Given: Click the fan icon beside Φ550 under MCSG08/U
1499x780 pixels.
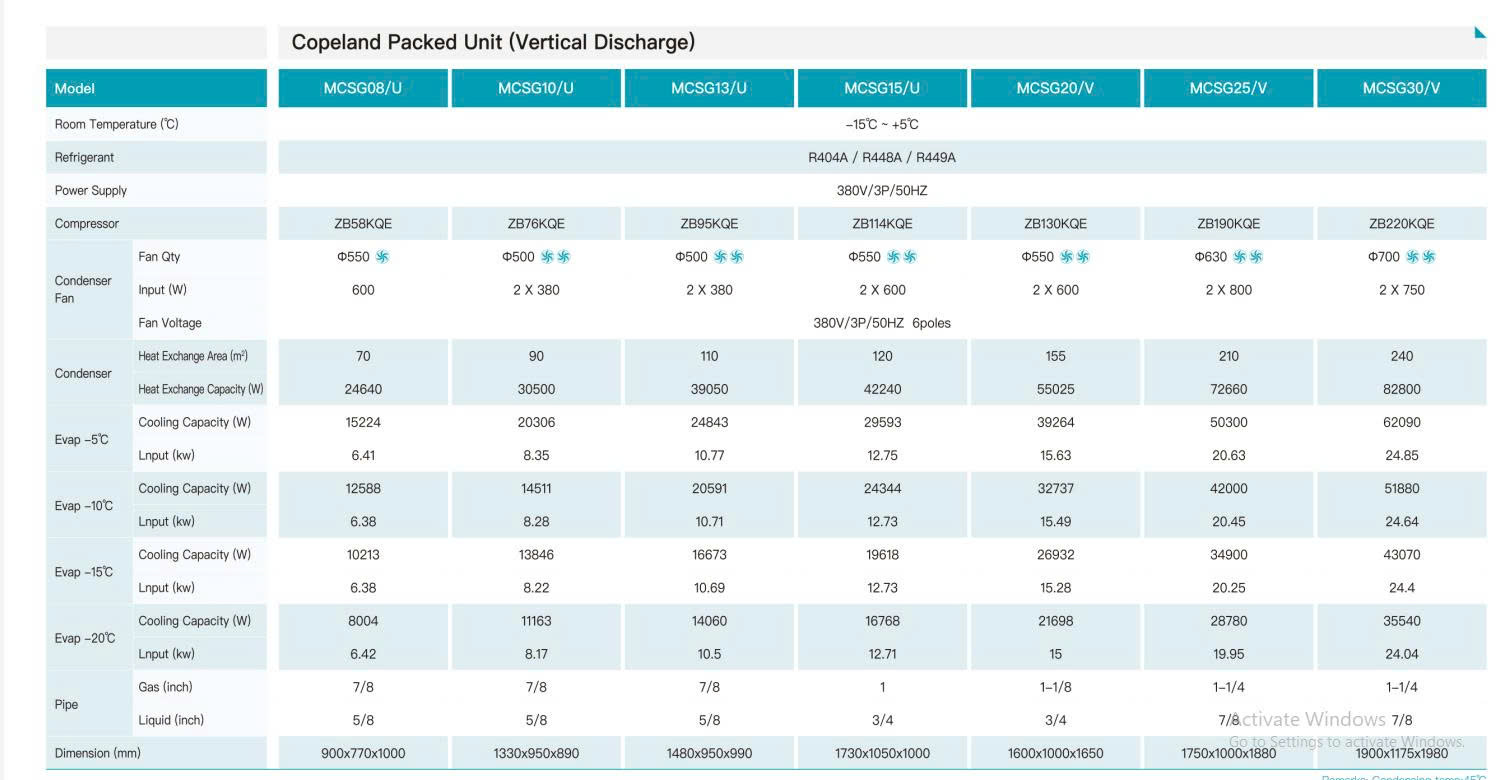Looking at the screenshot, I should 382,257.
